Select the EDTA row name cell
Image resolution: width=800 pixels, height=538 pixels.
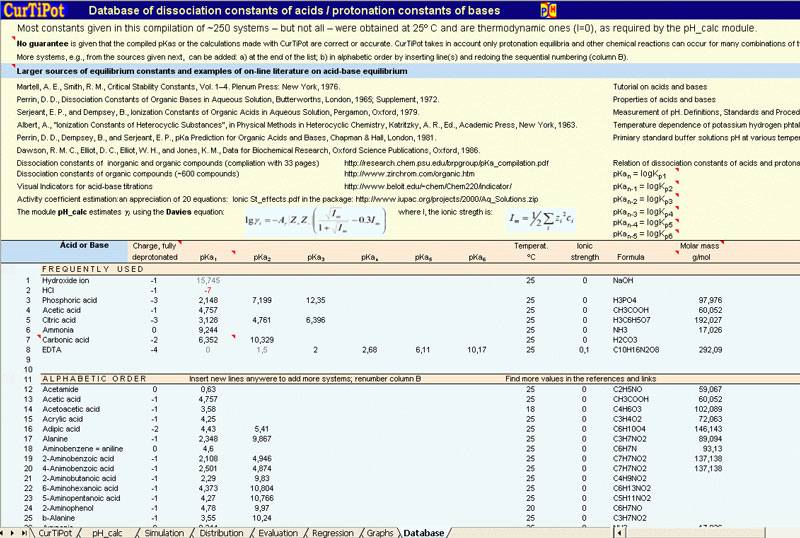pyautogui.click(x=52, y=350)
